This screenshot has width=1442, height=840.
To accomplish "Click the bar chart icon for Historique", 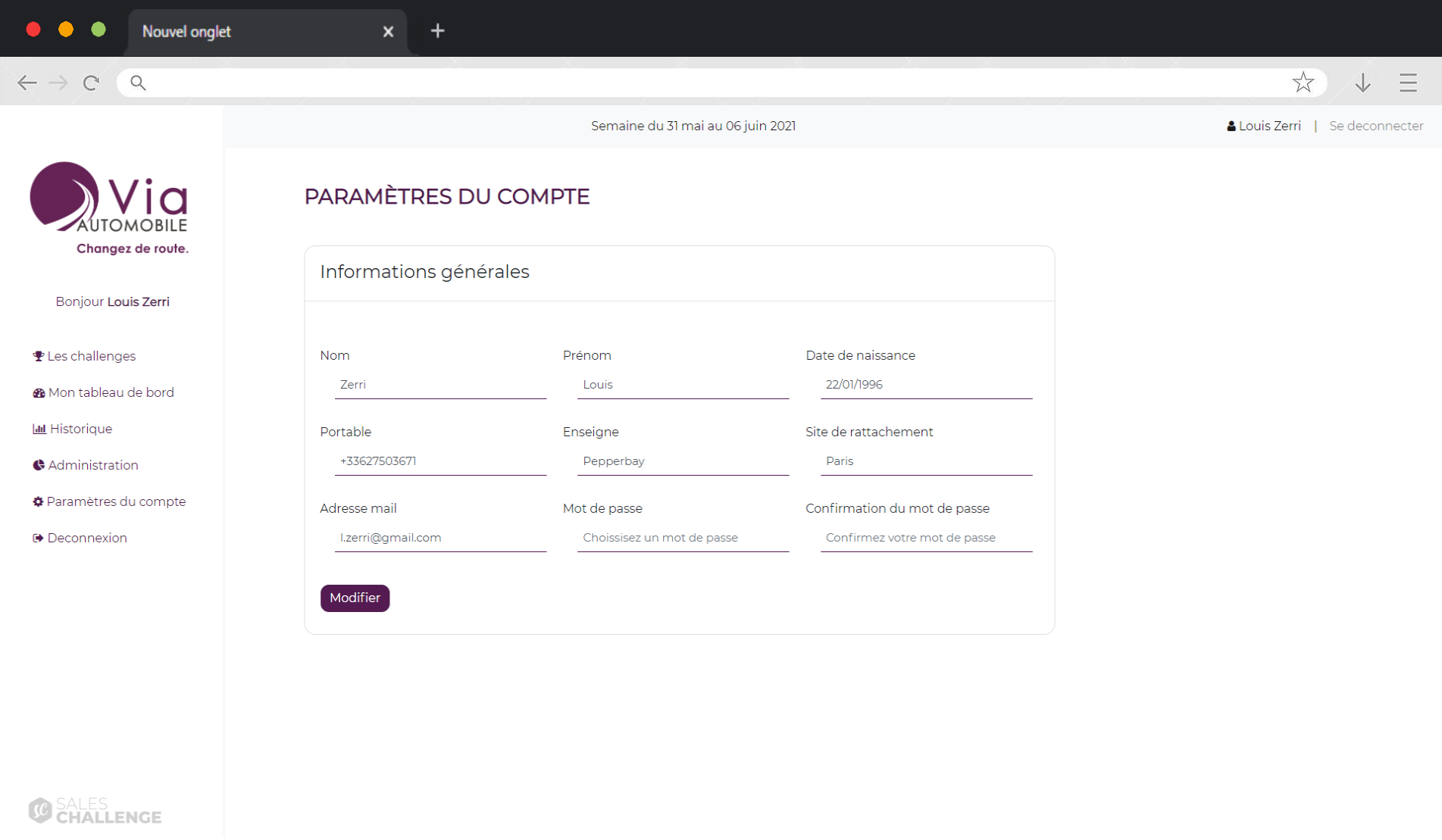I will coord(39,429).
